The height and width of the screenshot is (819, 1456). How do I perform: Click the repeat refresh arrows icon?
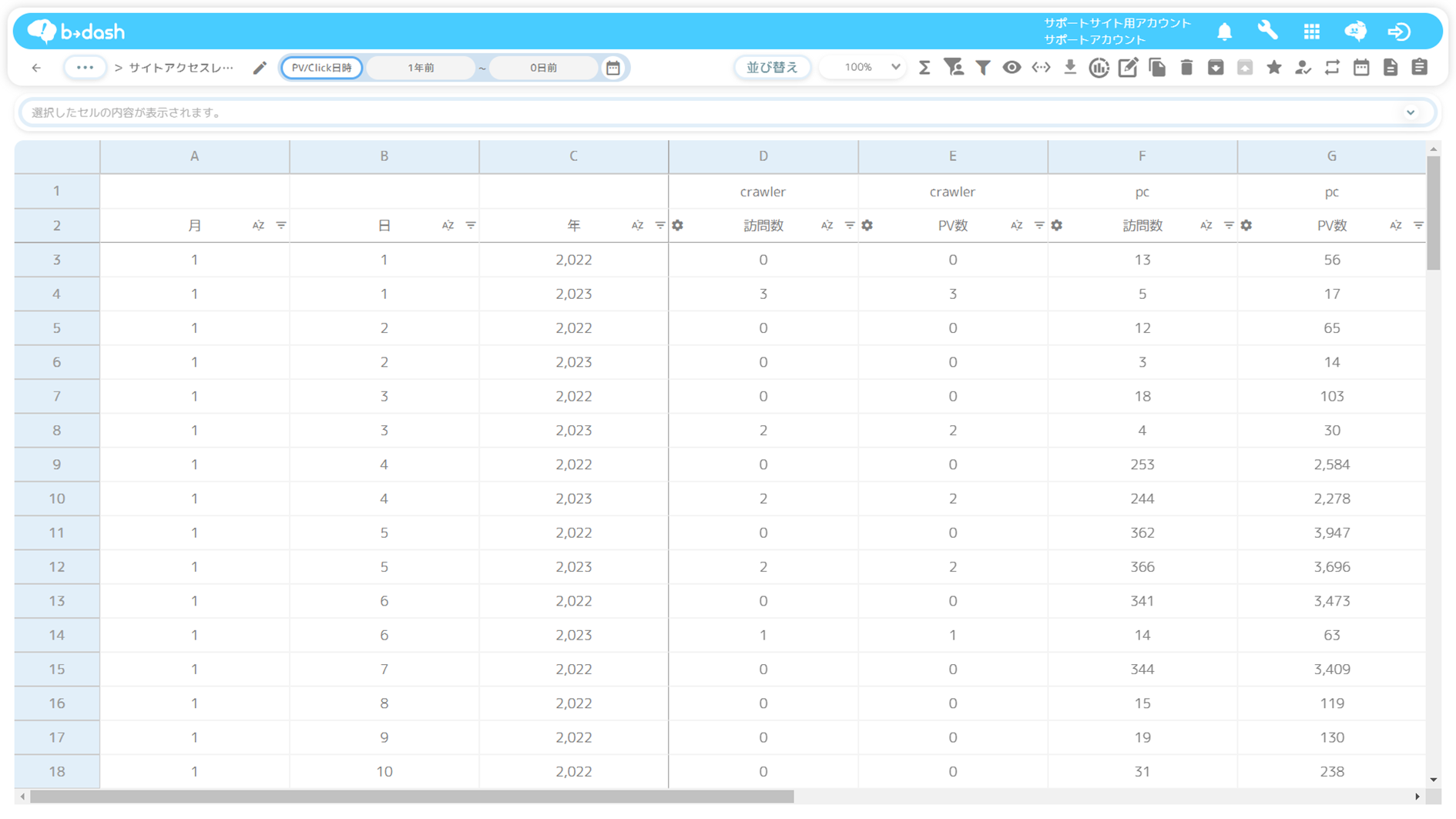[x=1332, y=68]
